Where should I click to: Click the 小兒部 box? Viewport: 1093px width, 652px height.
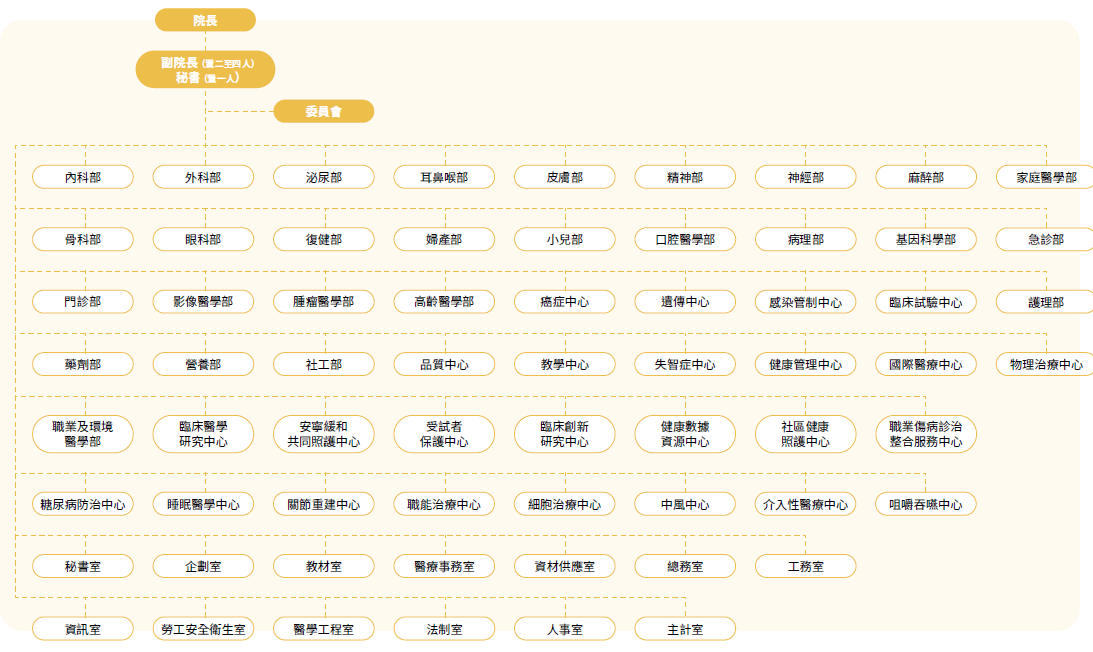[565, 239]
